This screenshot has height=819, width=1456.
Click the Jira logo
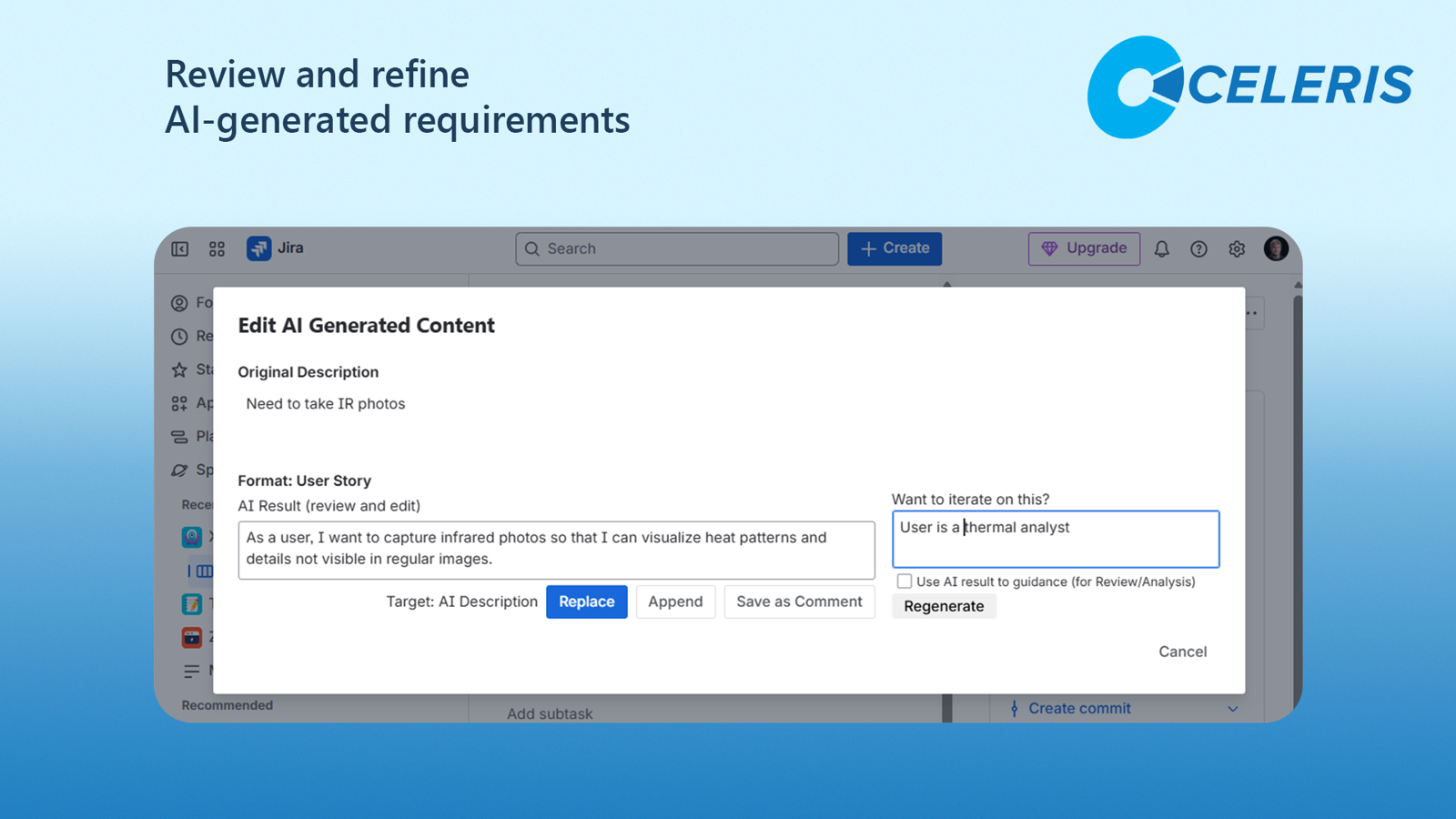(259, 248)
